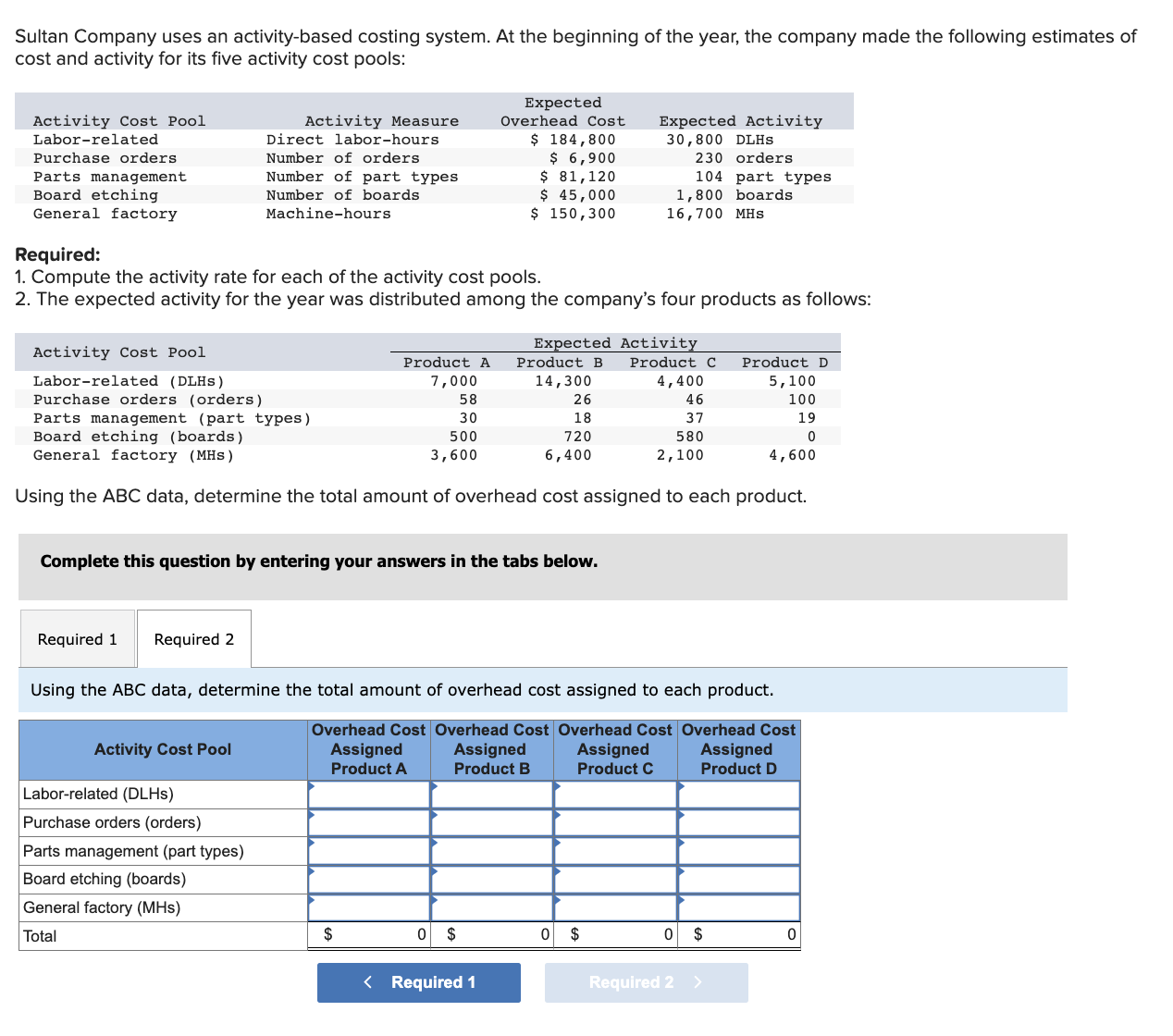Select Purchase orders cell for Product C
1173x1036 pixels.
pos(615,821)
